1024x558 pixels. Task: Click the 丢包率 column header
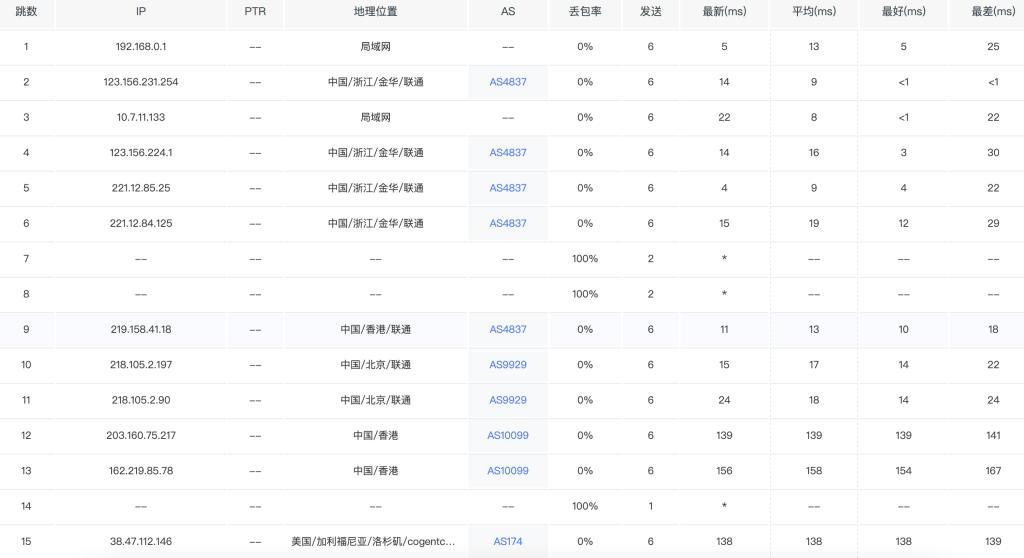[584, 11]
